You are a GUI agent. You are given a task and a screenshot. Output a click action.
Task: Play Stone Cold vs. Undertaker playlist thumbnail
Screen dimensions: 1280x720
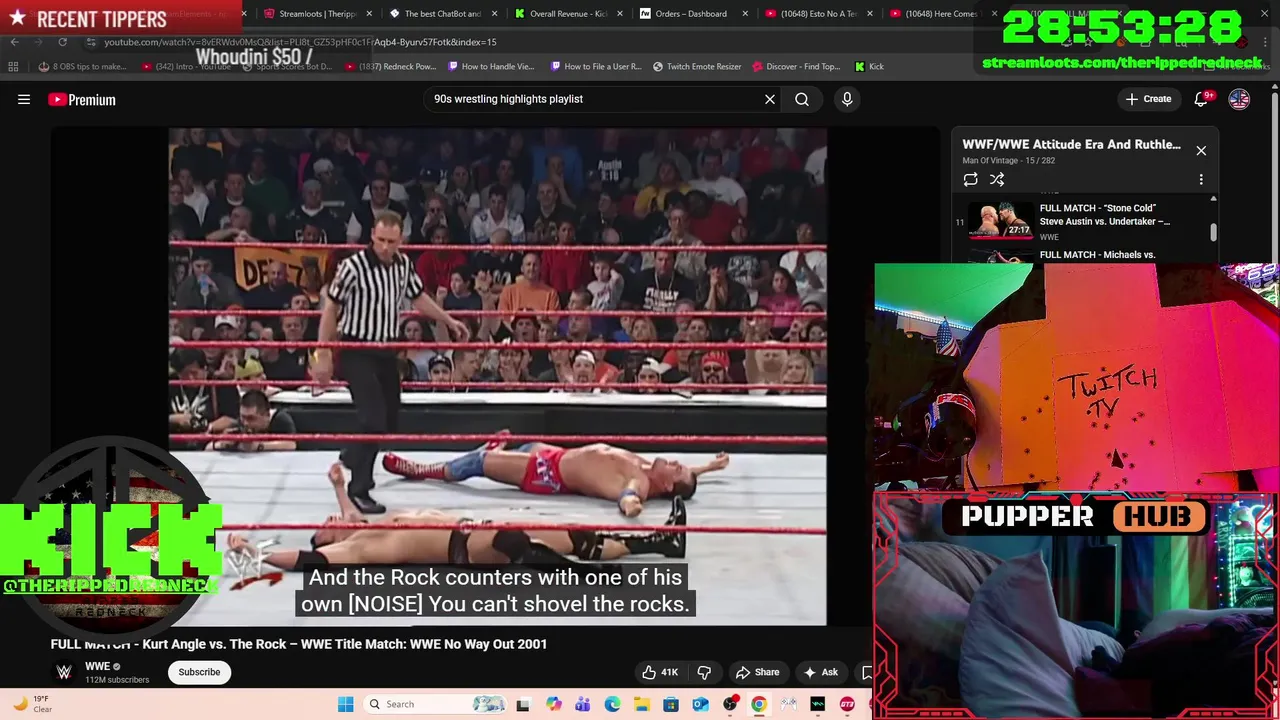pos(1001,221)
